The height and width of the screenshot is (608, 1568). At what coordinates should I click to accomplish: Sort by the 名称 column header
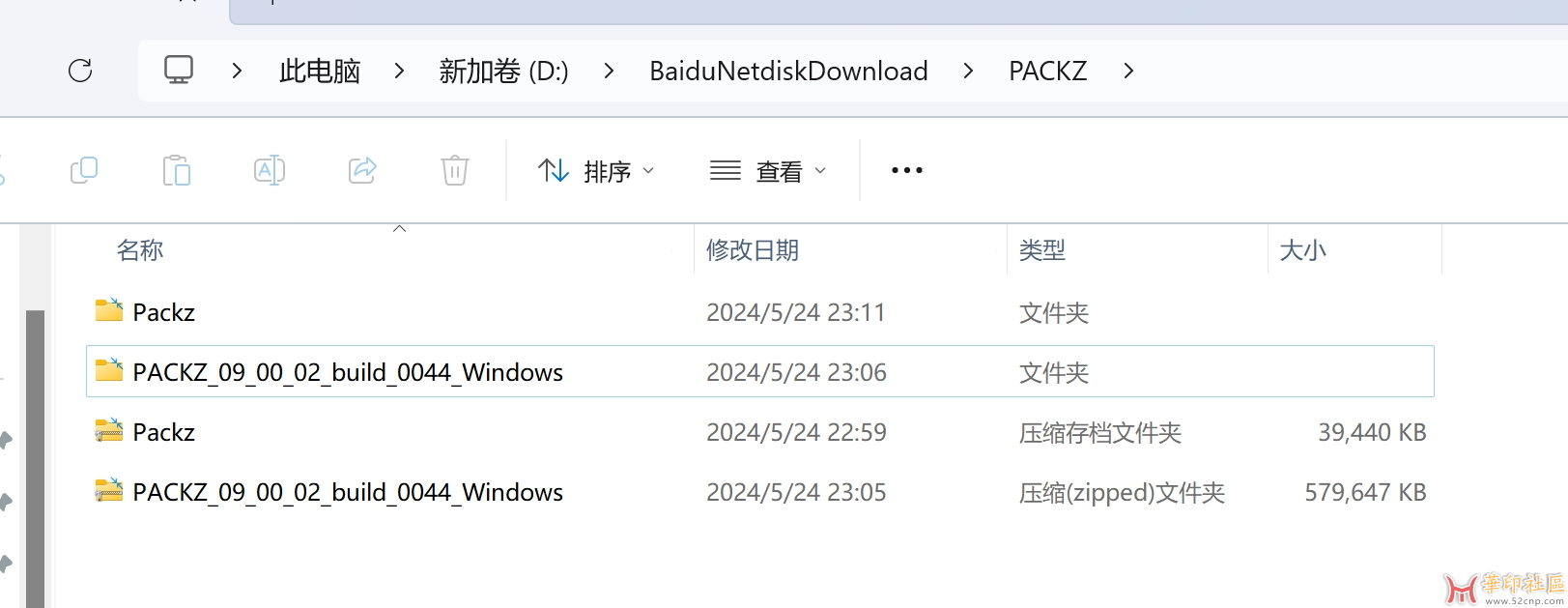(x=140, y=250)
